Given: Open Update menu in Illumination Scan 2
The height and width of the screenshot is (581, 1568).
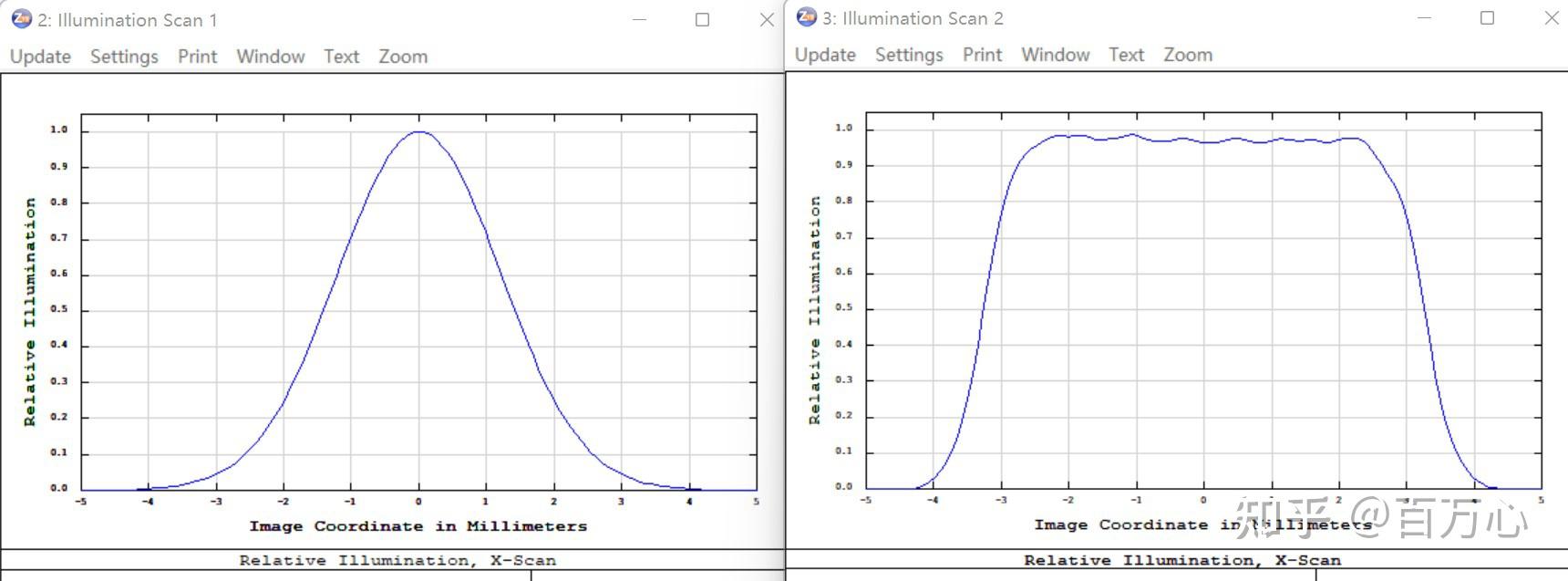Looking at the screenshot, I should pos(825,55).
